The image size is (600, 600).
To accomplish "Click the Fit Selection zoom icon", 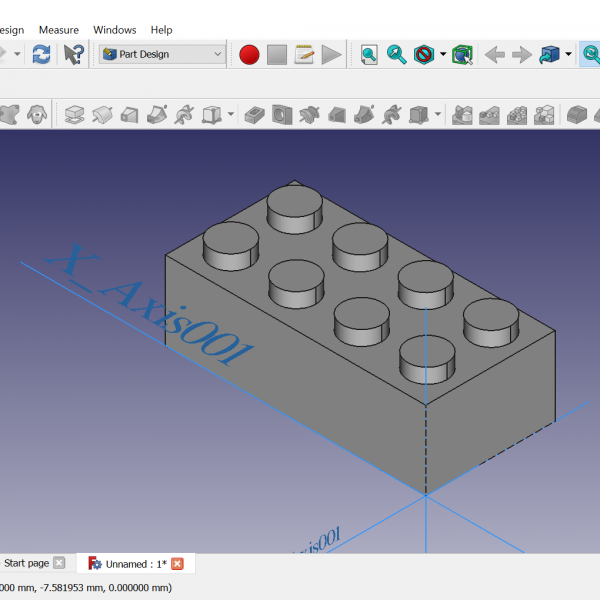I will pyautogui.click(x=397, y=55).
